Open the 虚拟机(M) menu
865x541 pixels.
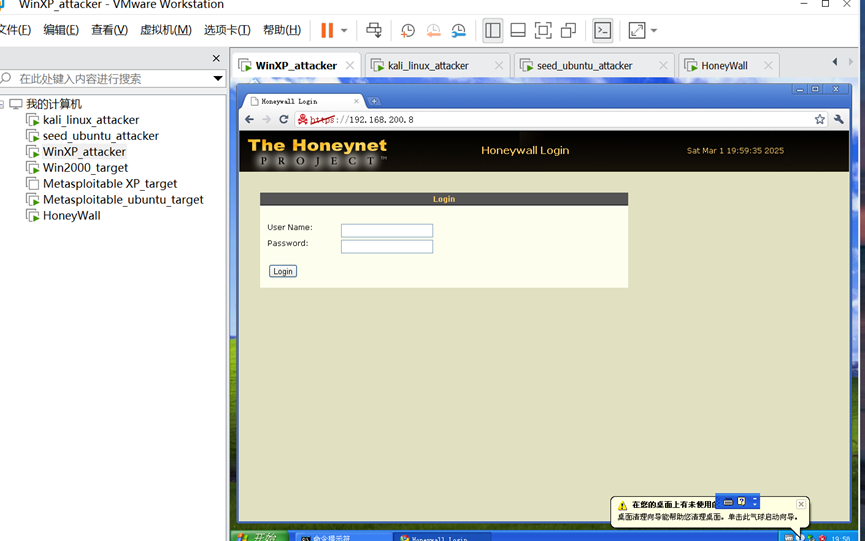(x=165, y=30)
